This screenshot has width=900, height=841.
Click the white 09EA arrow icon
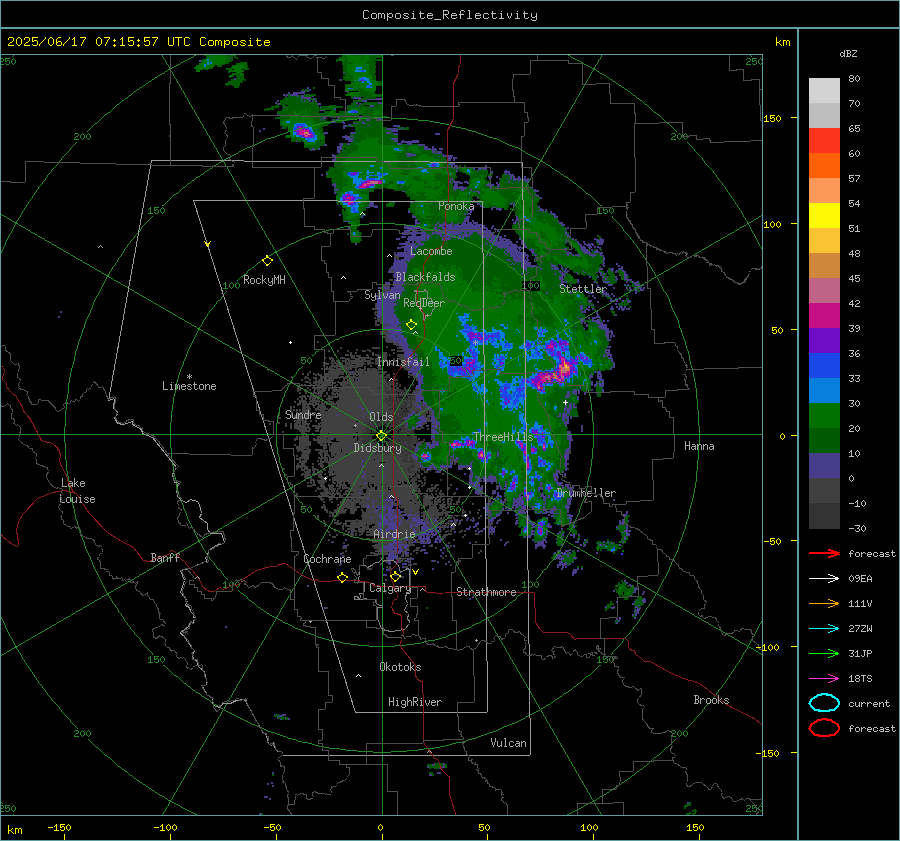coord(824,579)
